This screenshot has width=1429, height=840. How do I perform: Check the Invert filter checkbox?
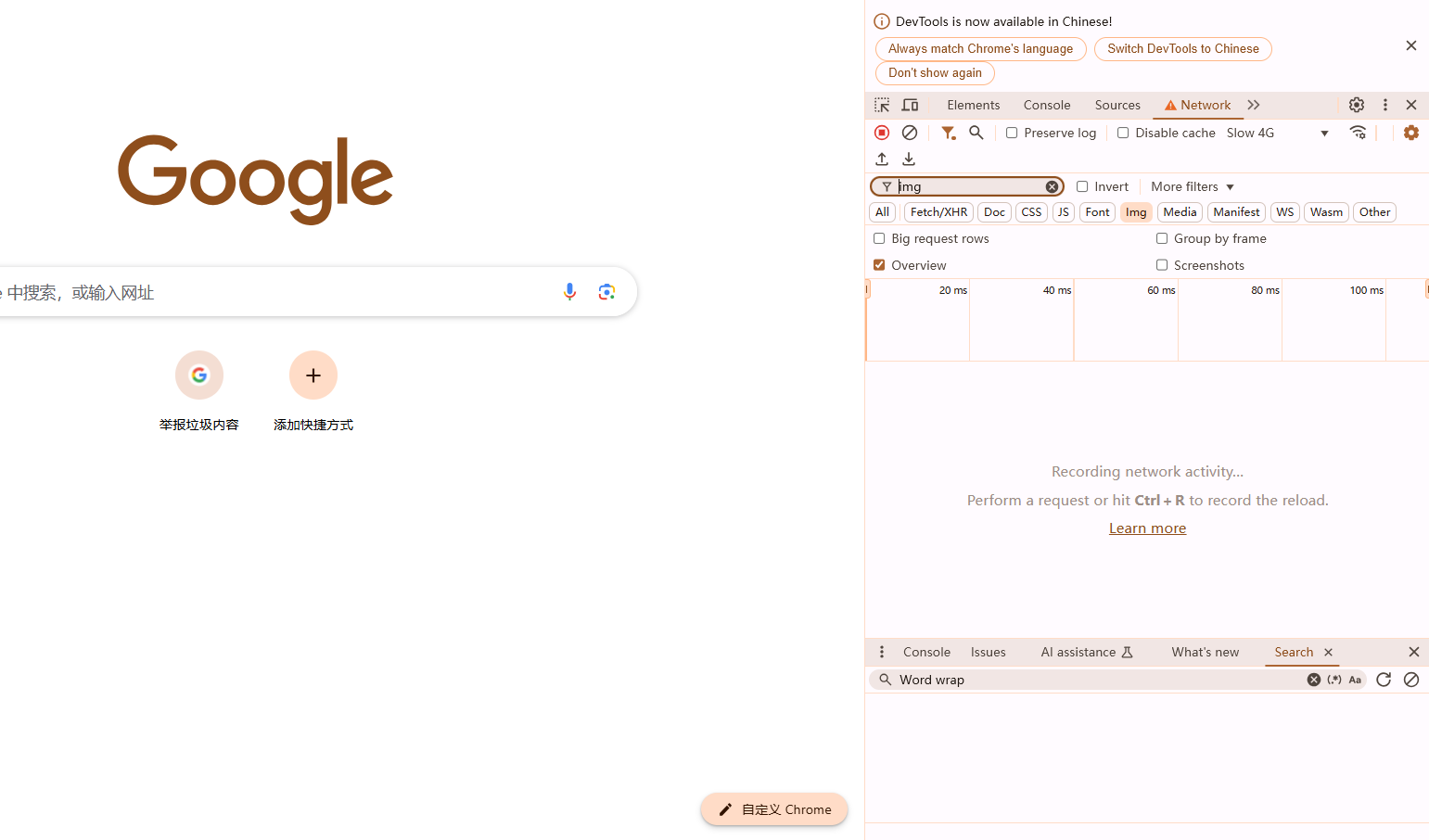point(1082,186)
